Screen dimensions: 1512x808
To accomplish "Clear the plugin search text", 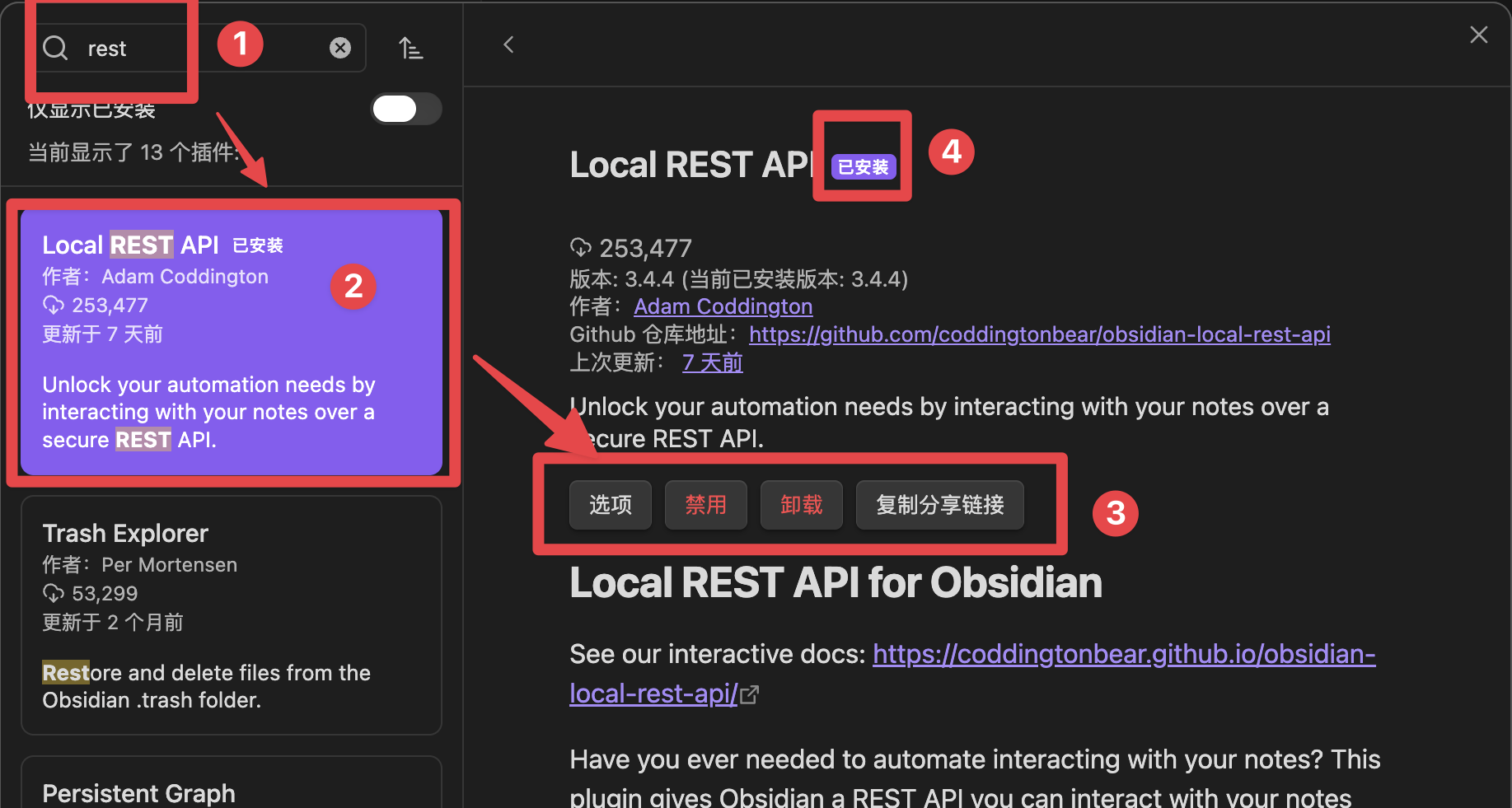I will tap(340, 48).
